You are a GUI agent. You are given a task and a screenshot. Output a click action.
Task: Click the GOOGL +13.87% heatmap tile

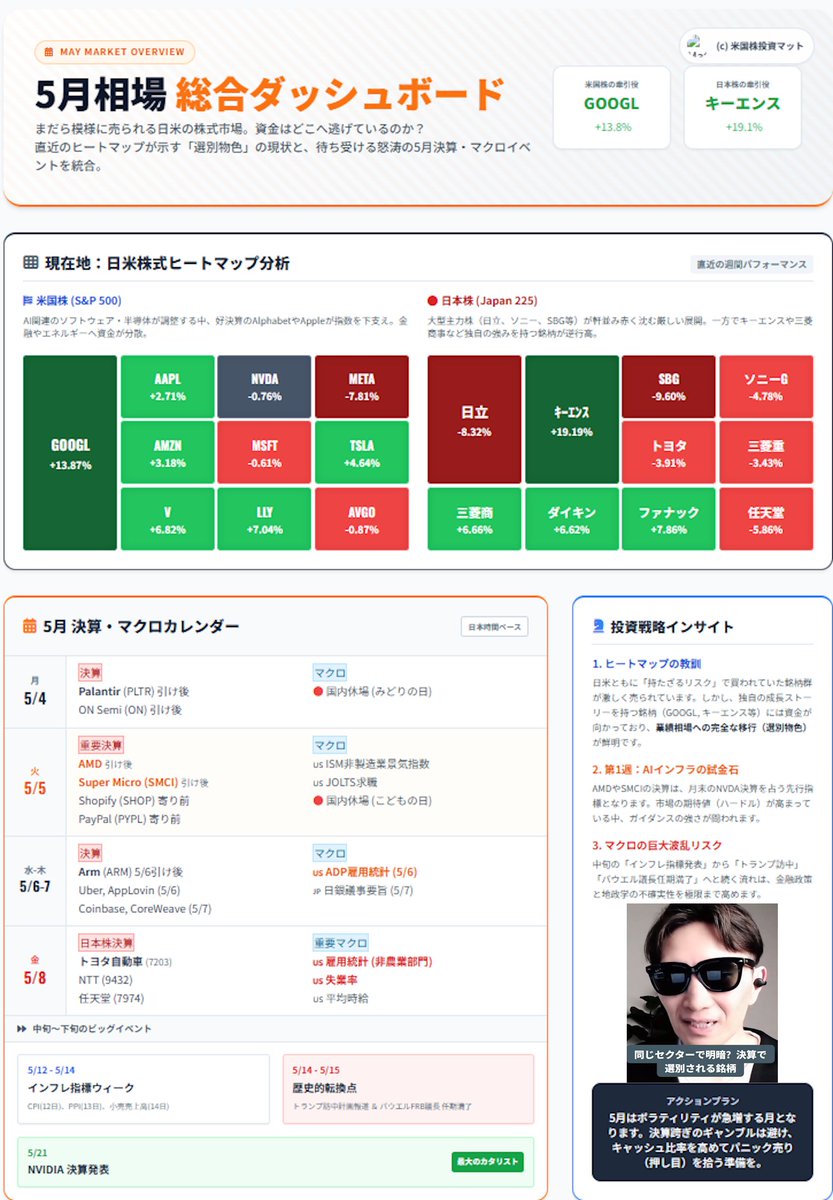pos(70,452)
